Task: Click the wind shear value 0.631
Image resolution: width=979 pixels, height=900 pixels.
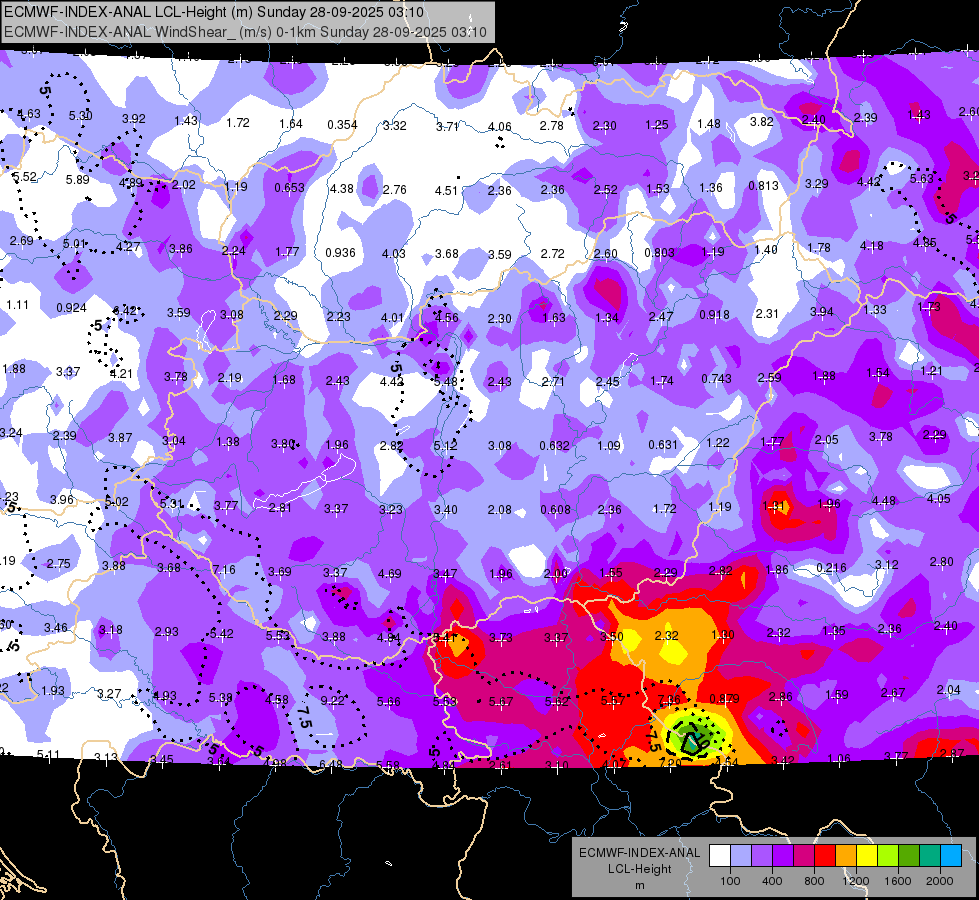Action: point(662,444)
